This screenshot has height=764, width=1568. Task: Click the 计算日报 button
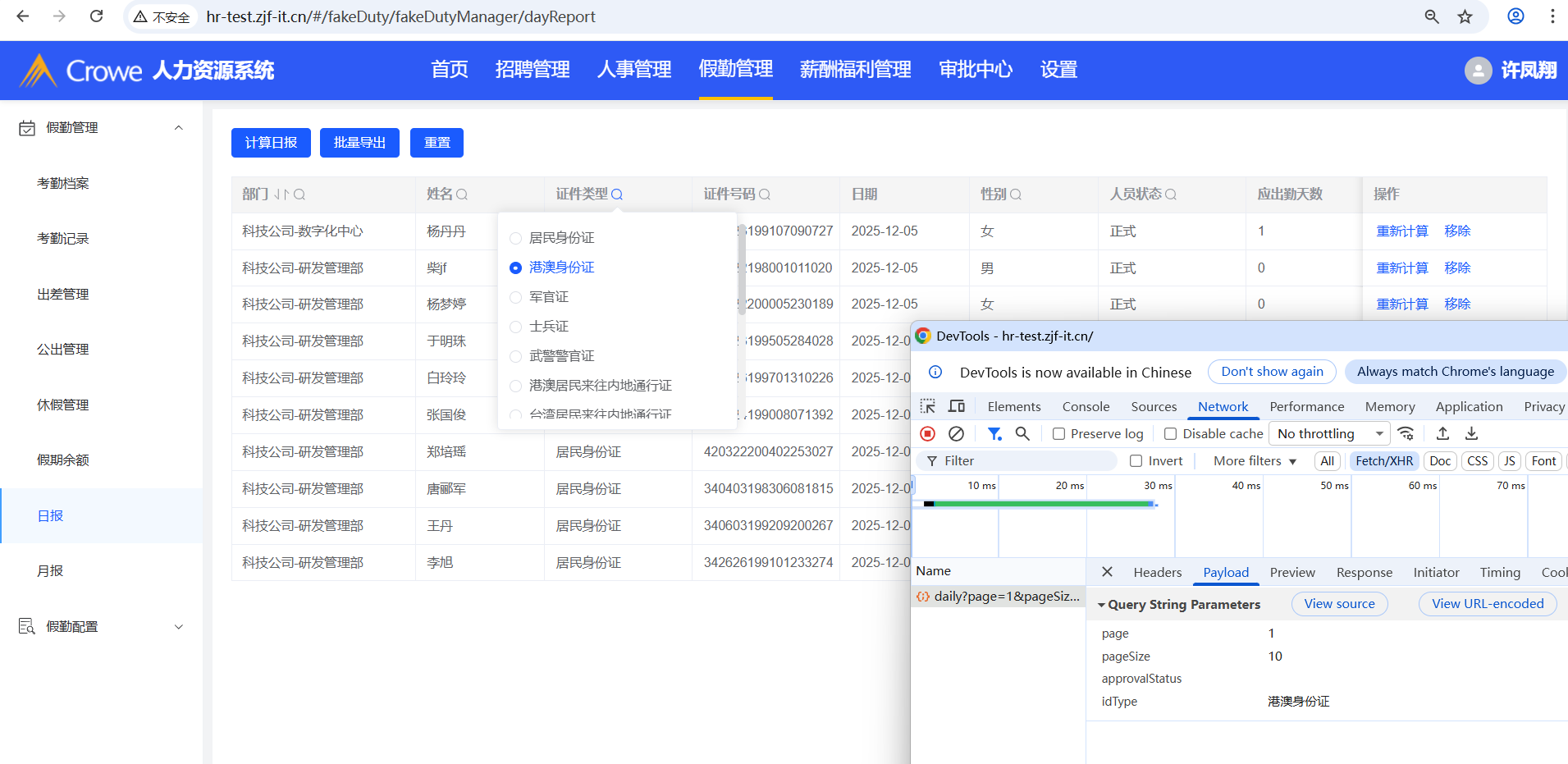click(271, 143)
